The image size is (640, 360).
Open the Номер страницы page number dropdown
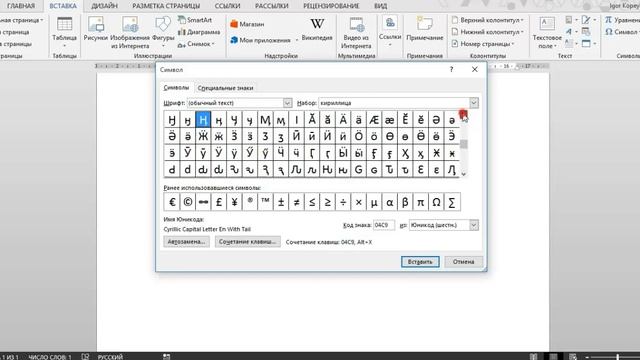tap(483, 44)
